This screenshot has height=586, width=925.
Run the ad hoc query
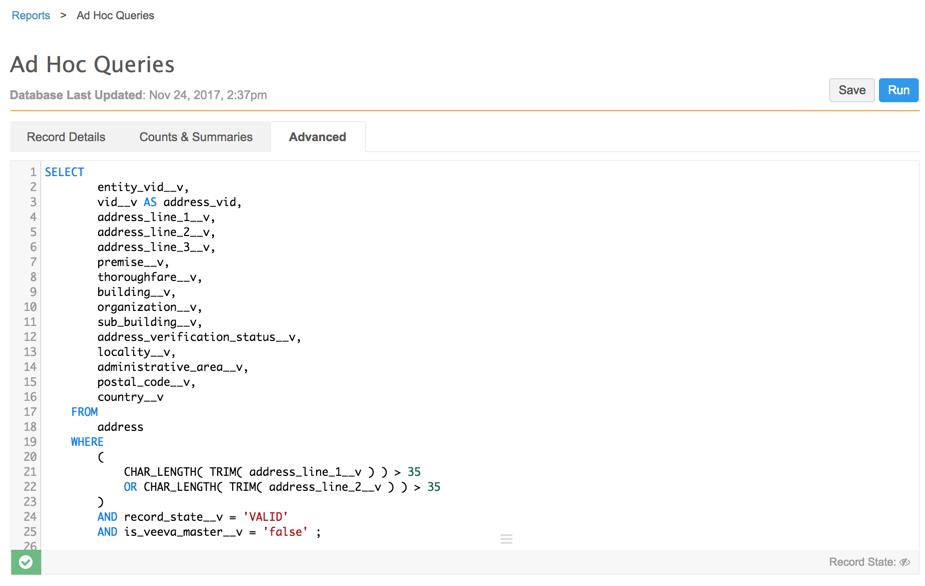click(x=898, y=90)
